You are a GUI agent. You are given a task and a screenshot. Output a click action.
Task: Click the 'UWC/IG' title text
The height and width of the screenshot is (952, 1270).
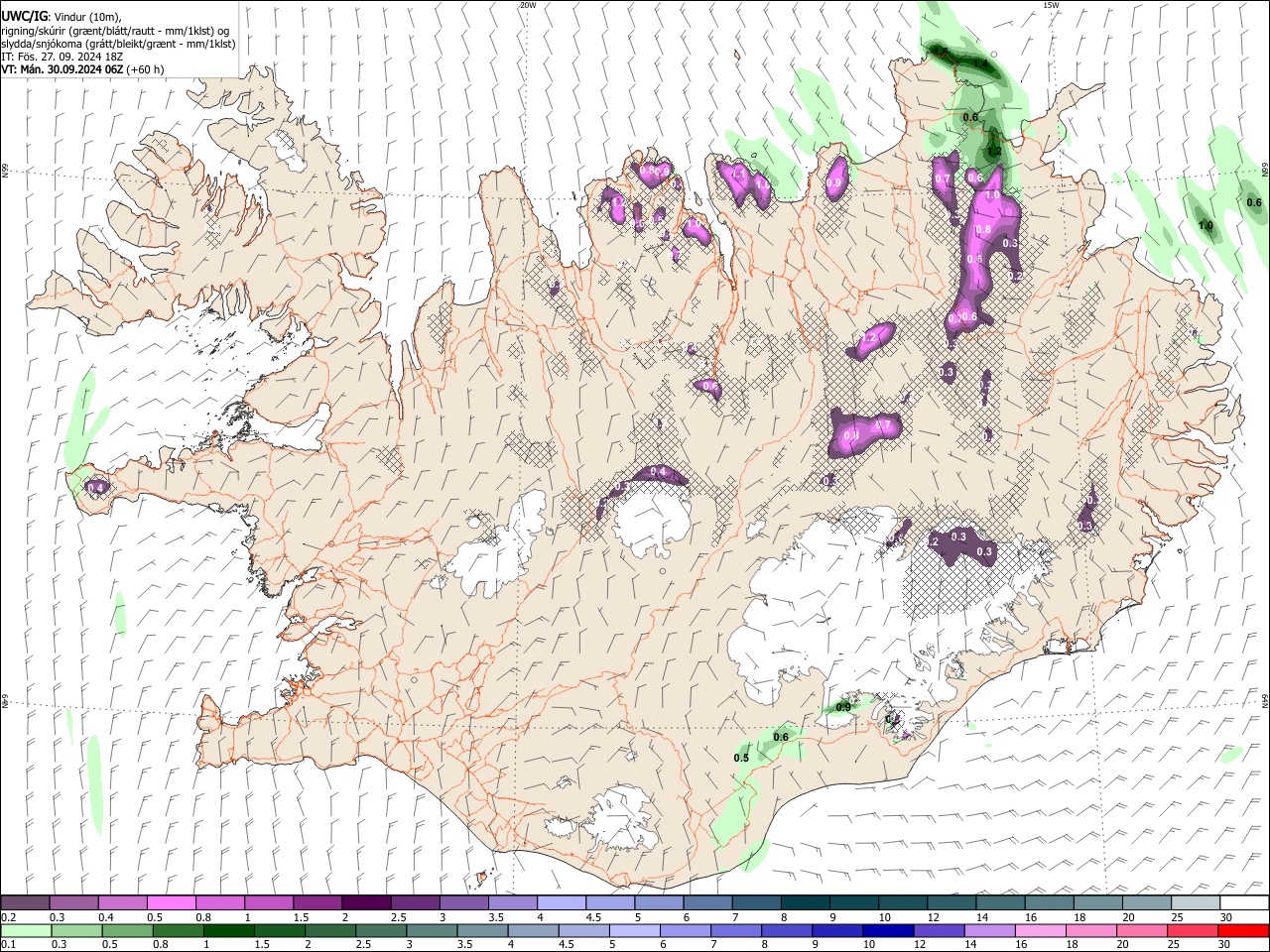24,16
